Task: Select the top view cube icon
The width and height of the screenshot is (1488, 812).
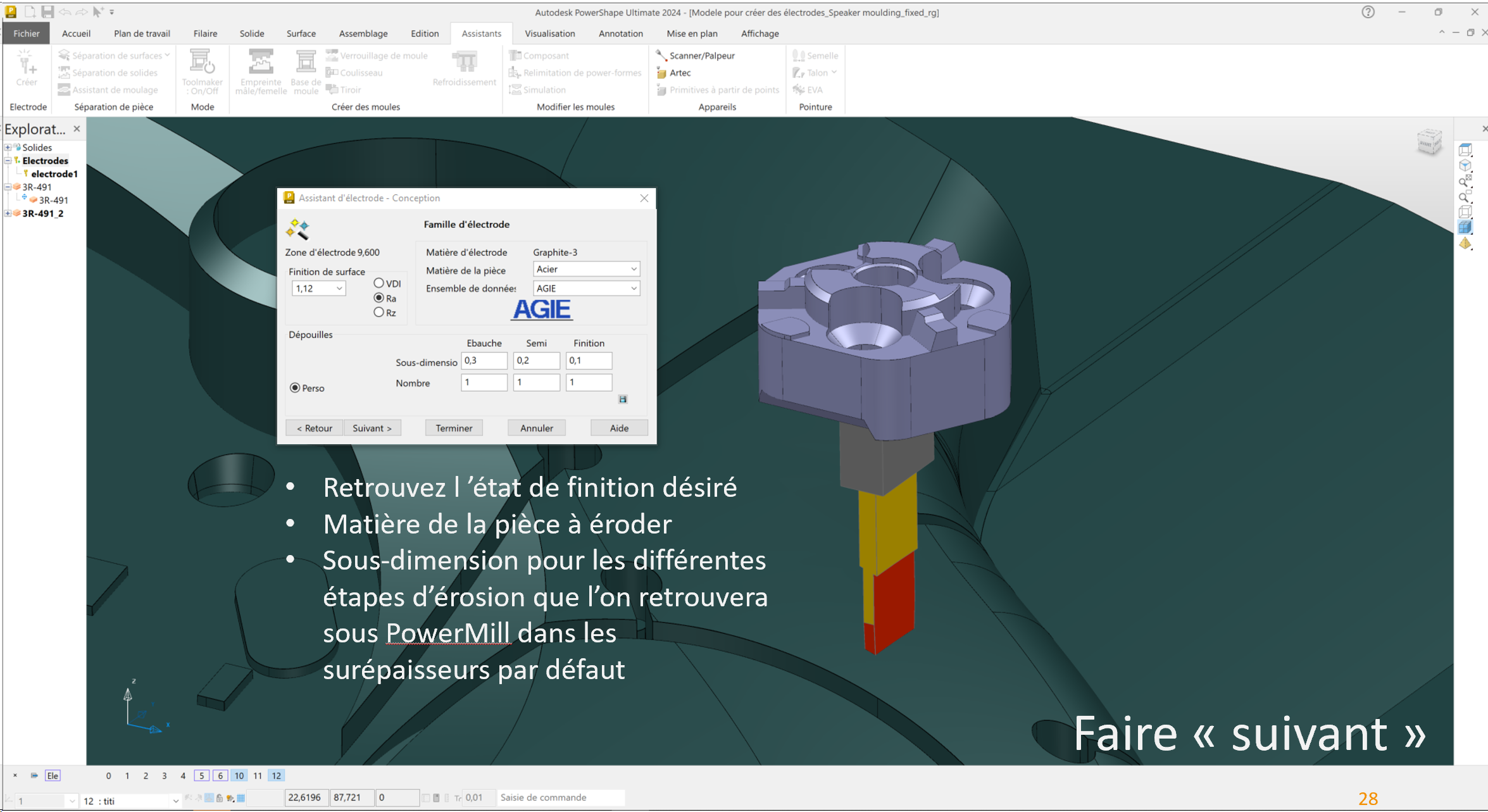Action: pos(1465,150)
